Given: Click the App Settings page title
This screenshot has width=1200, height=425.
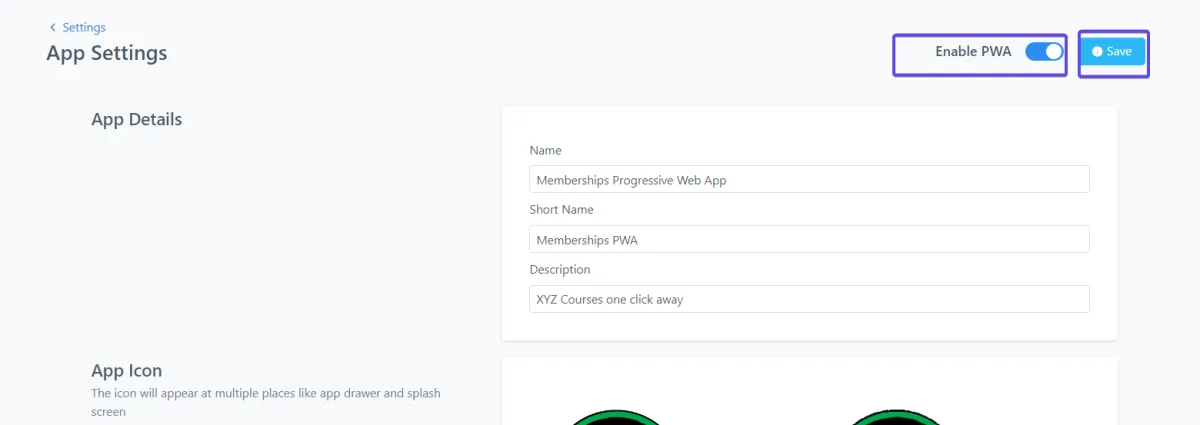Looking at the screenshot, I should click(107, 53).
